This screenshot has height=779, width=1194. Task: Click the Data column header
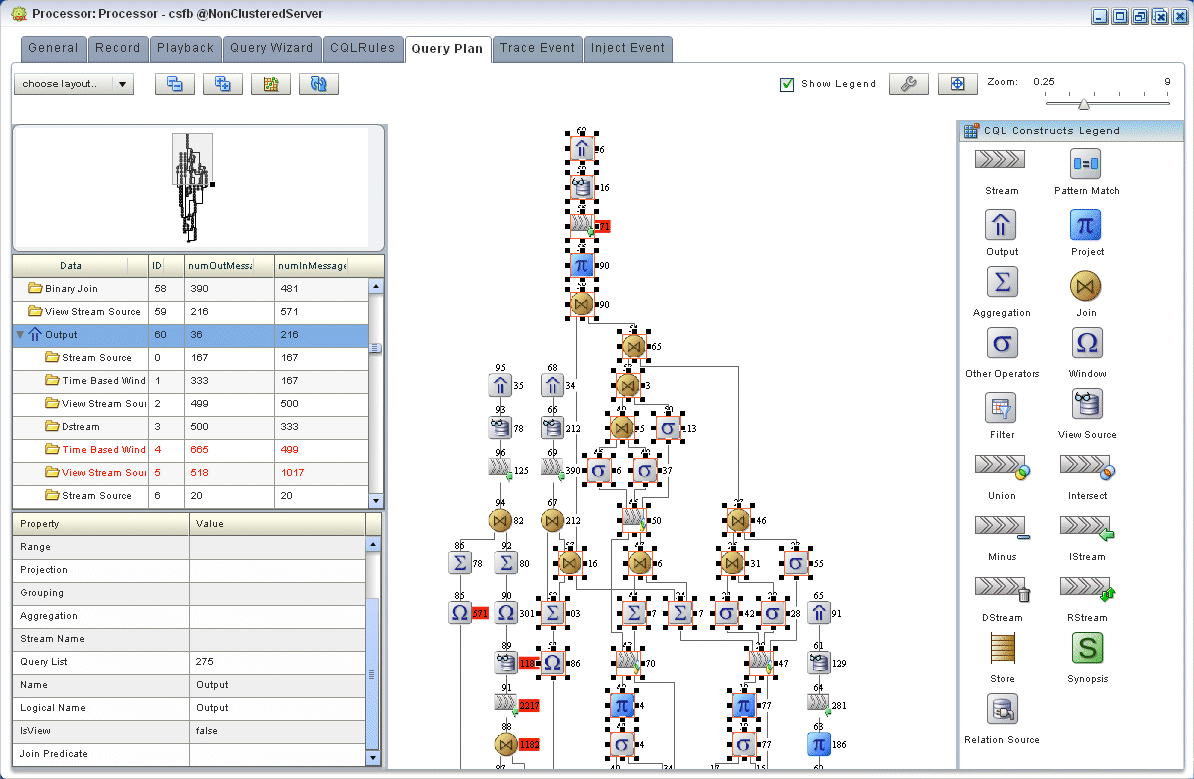(81, 266)
